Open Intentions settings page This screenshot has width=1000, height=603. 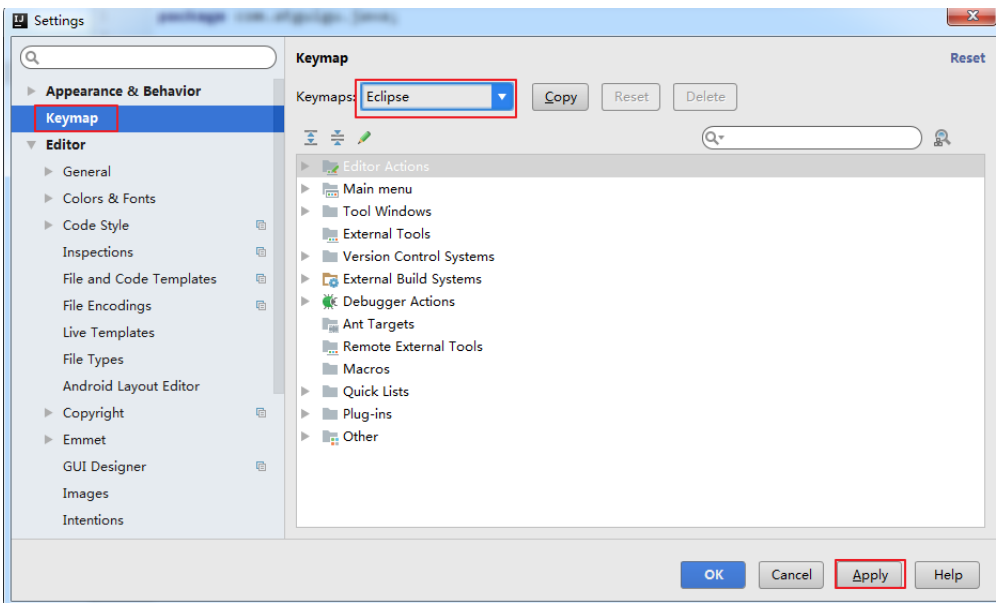93,520
